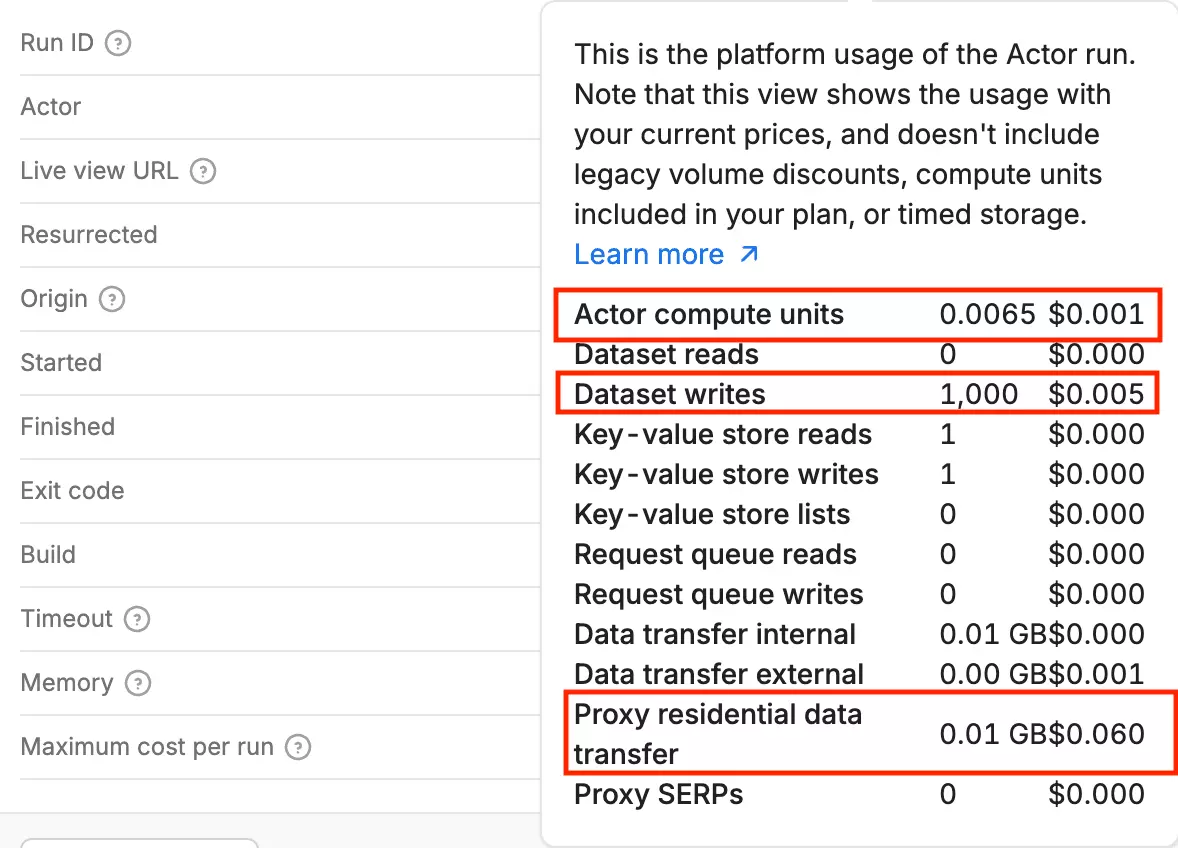
Task: Click the Live view URL help icon
Action: tap(203, 171)
